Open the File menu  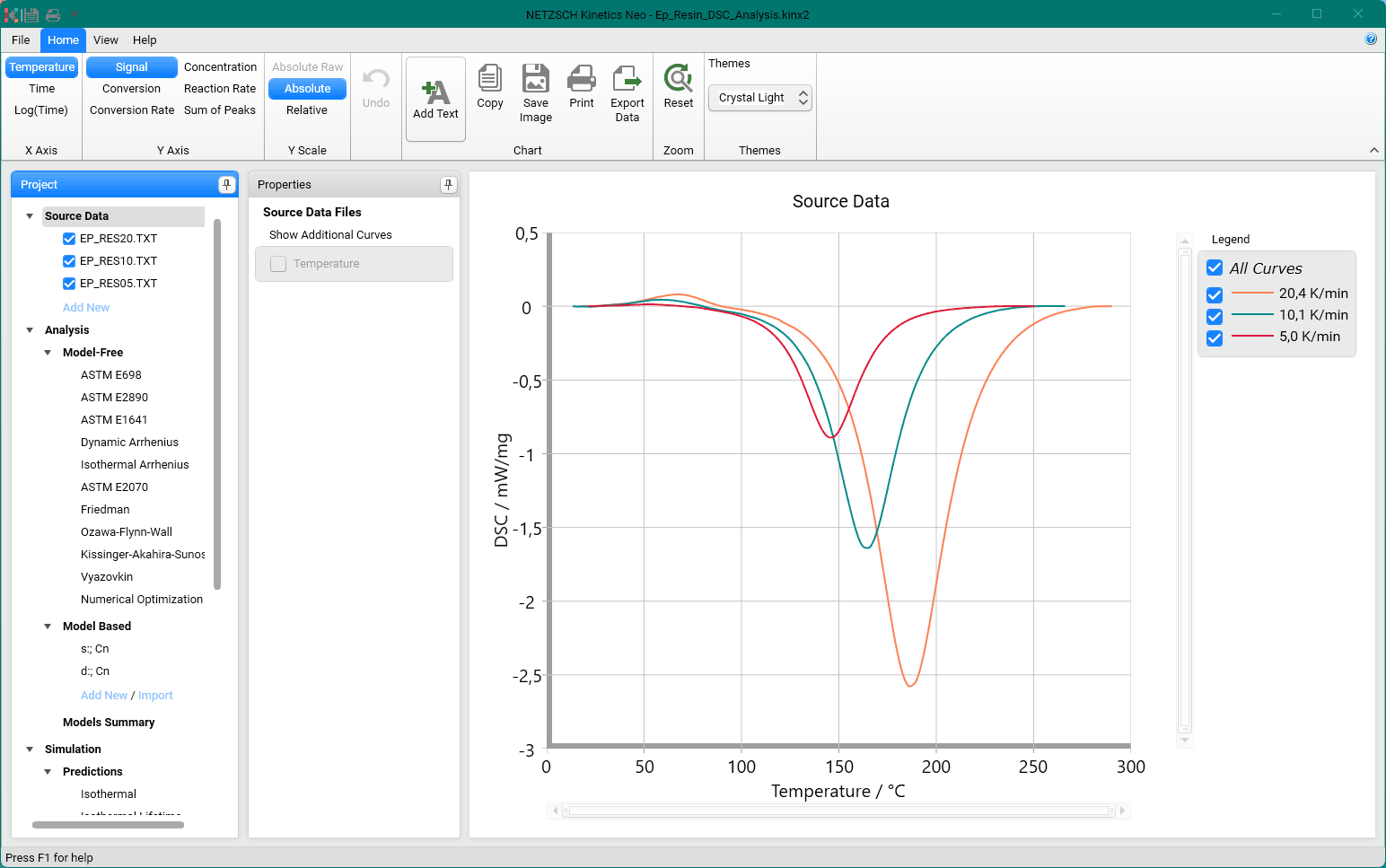pyautogui.click(x=21, y=40)
